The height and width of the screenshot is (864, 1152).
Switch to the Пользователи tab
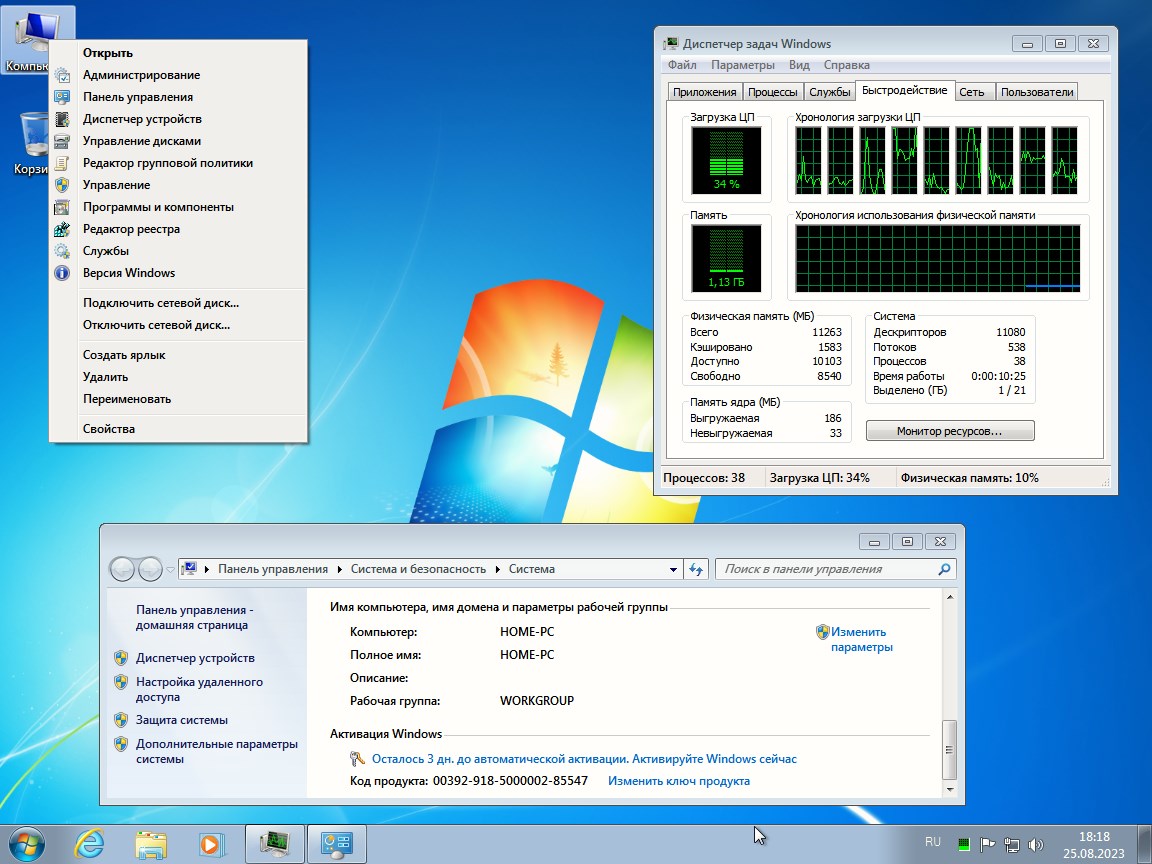point(1037,92)
